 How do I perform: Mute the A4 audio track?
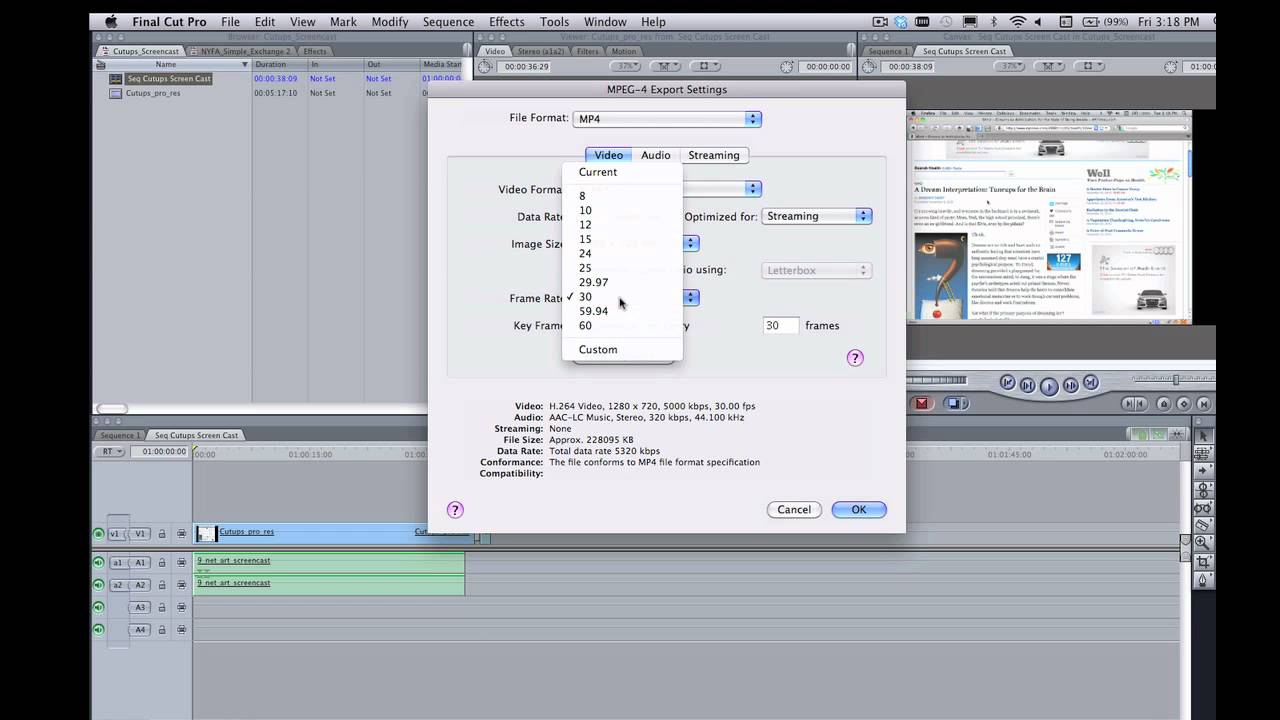[x=98, y=630]
